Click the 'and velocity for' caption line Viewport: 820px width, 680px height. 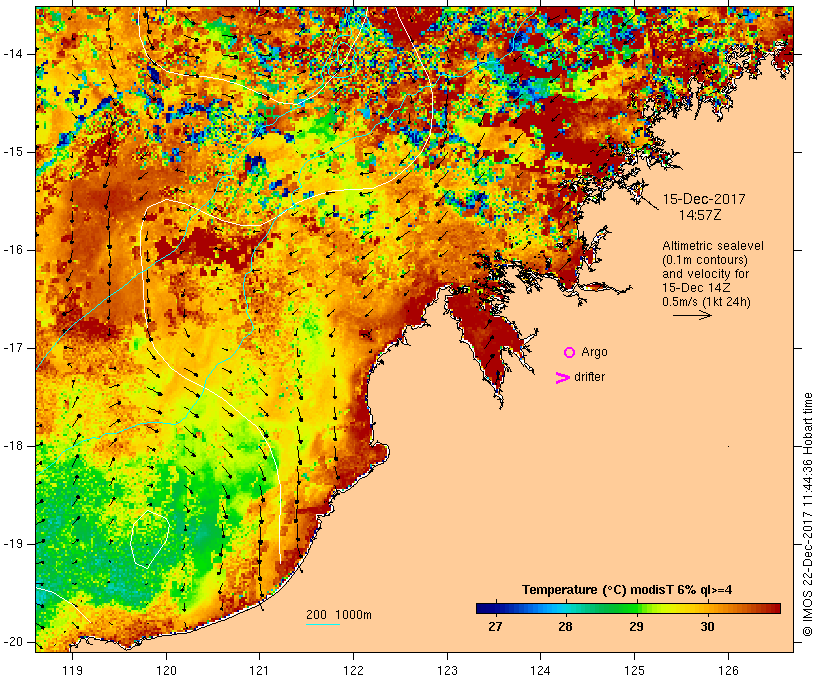pos(705,274)
